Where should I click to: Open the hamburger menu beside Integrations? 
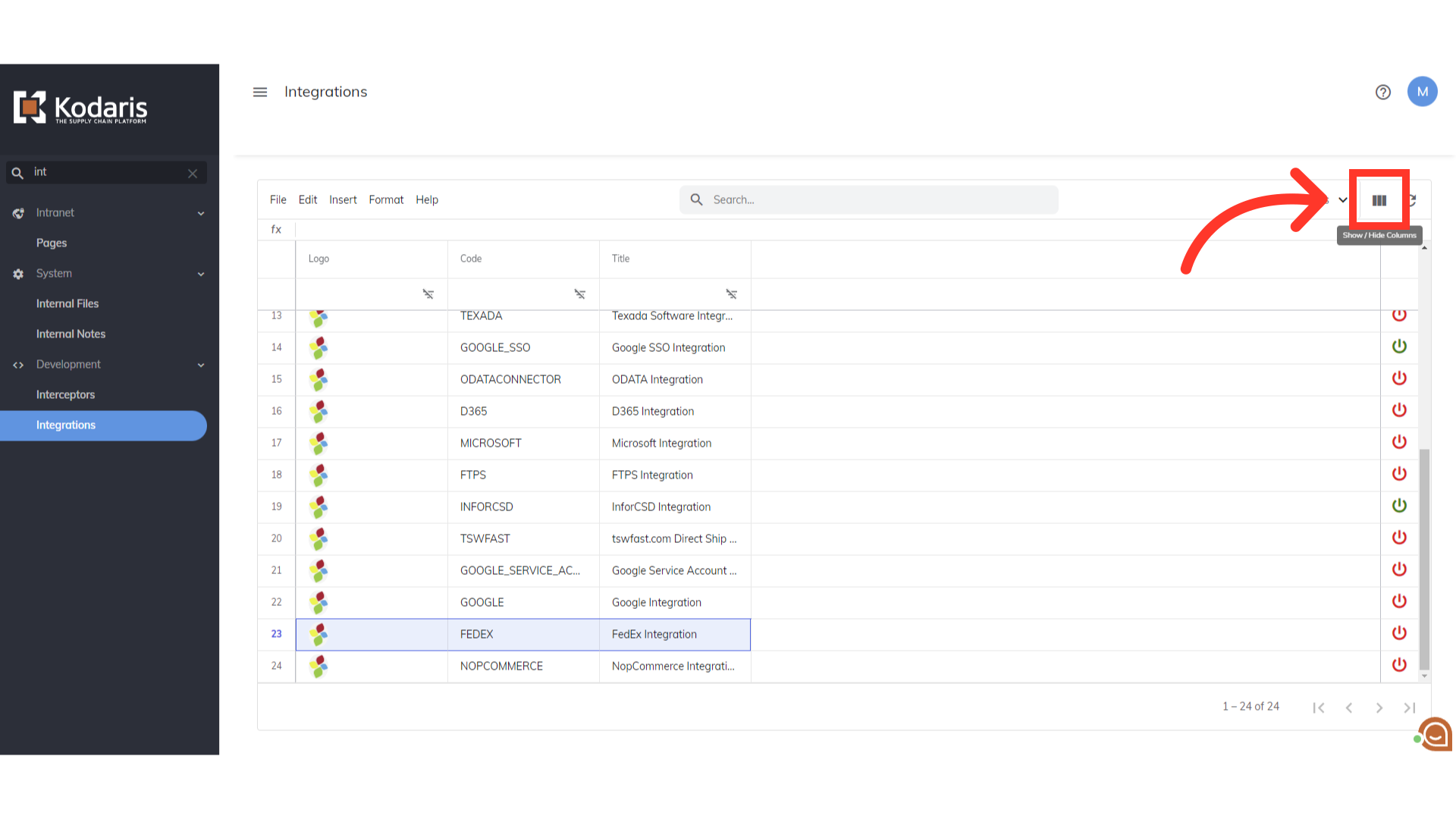pos(260,92)
